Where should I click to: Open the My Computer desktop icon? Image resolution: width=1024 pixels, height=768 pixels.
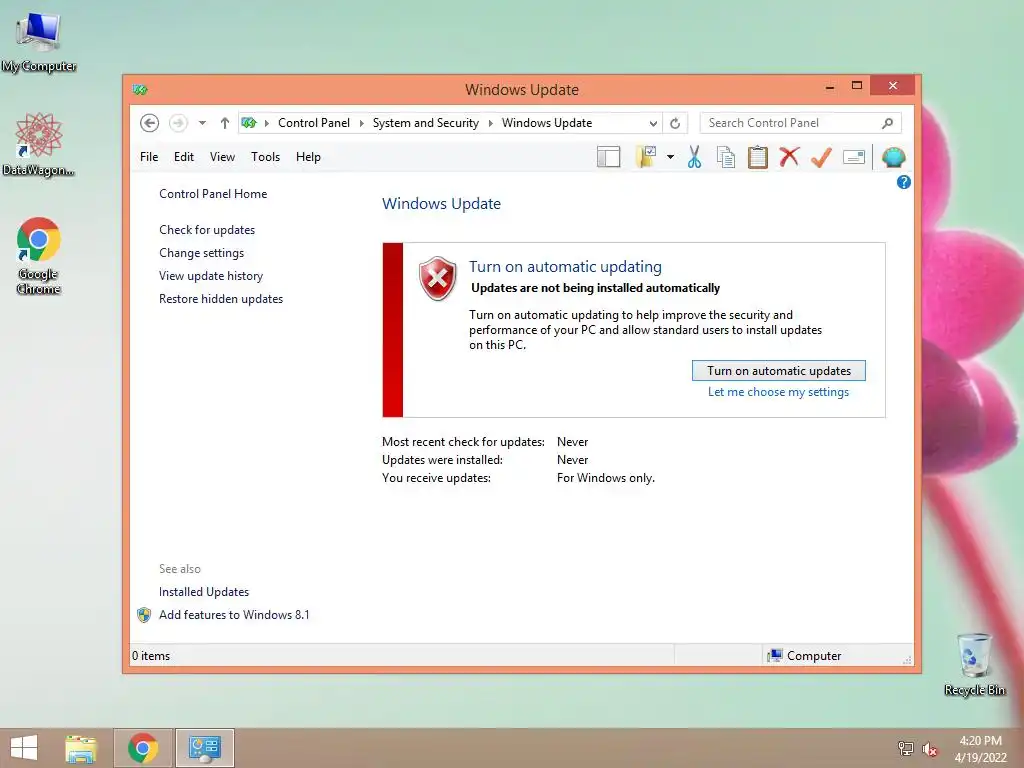click(39, 42)
